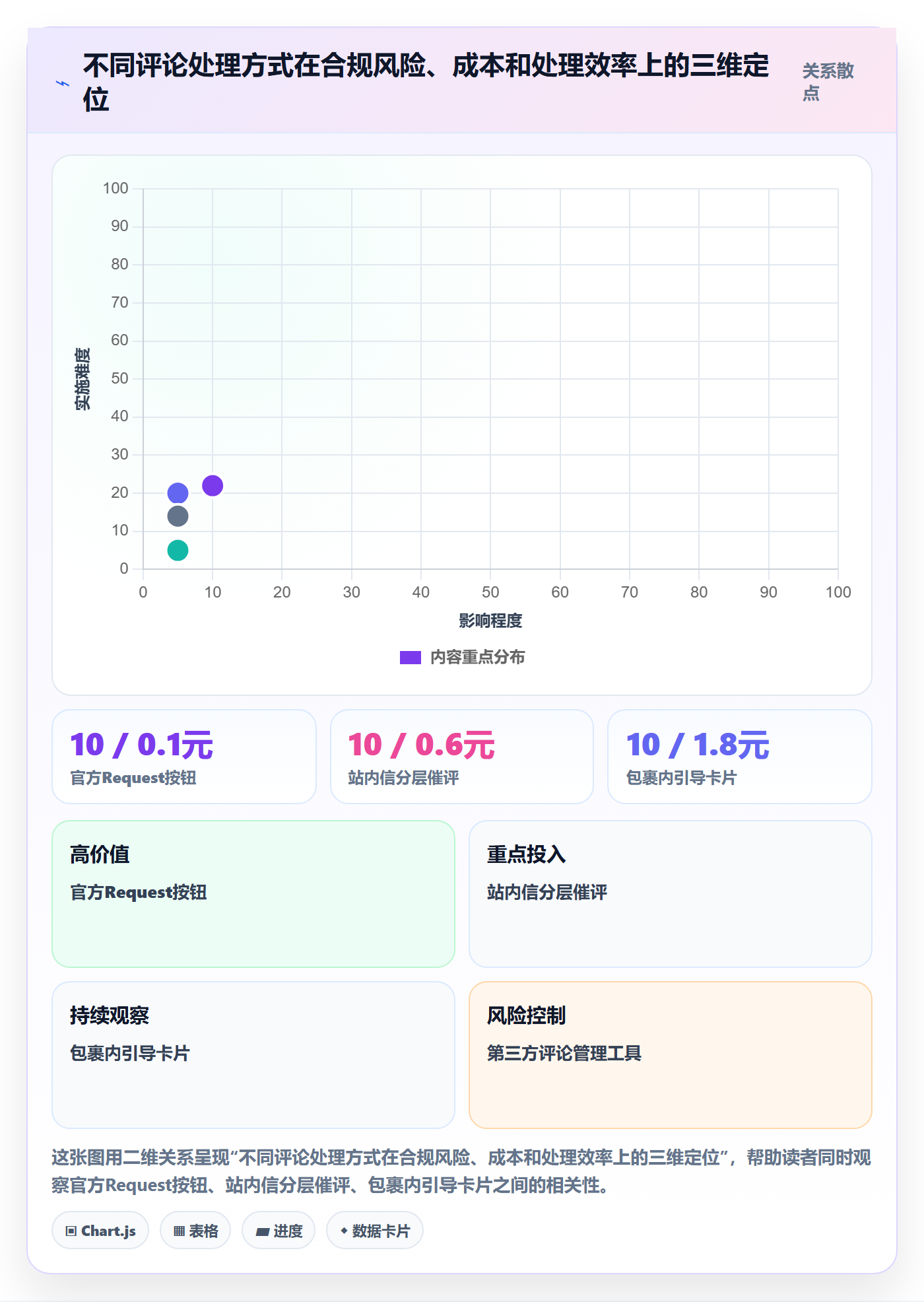Toggle the 内容重点分布 legend swatch

(x=411, y=658)
